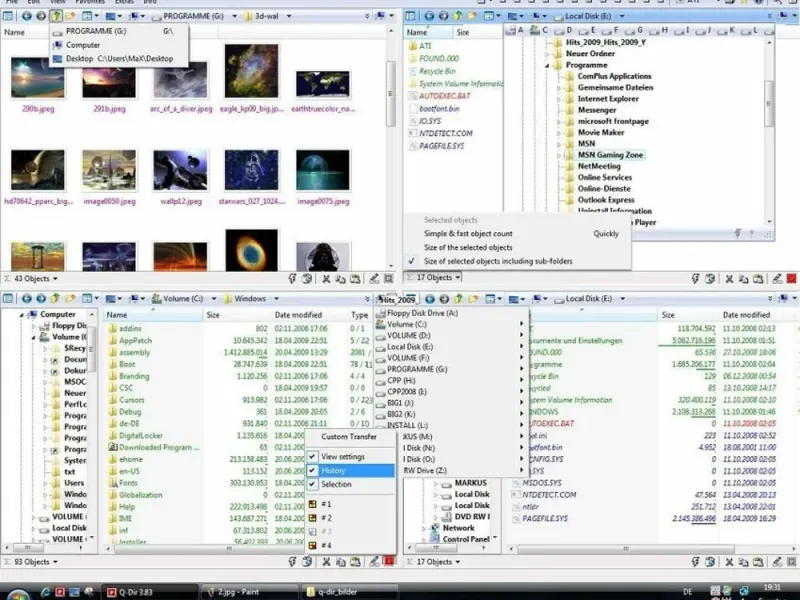Image resolution: width=800 pixels, height=600 pixels.
Task: Uncheck the View settings option
Action: tap(342, 456)
